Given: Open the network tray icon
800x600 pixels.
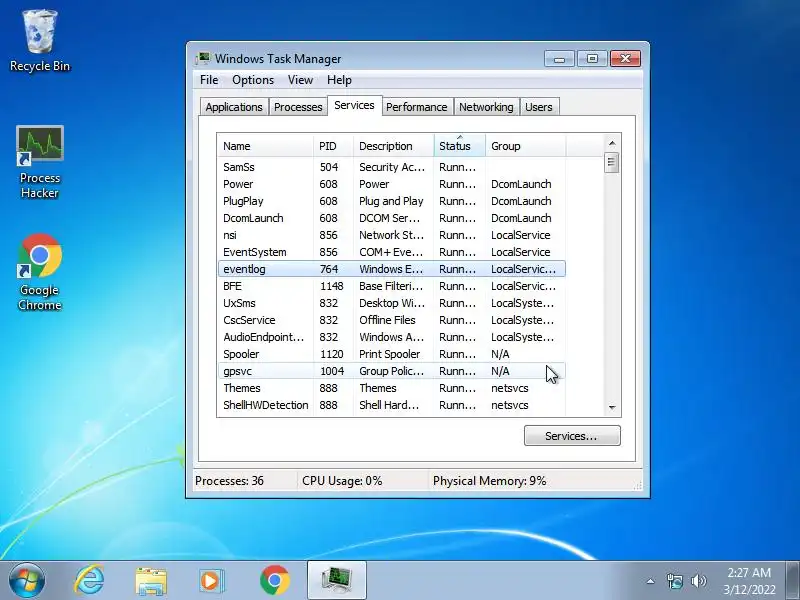Looking at the screenshot, I should [x=674, y=581].
